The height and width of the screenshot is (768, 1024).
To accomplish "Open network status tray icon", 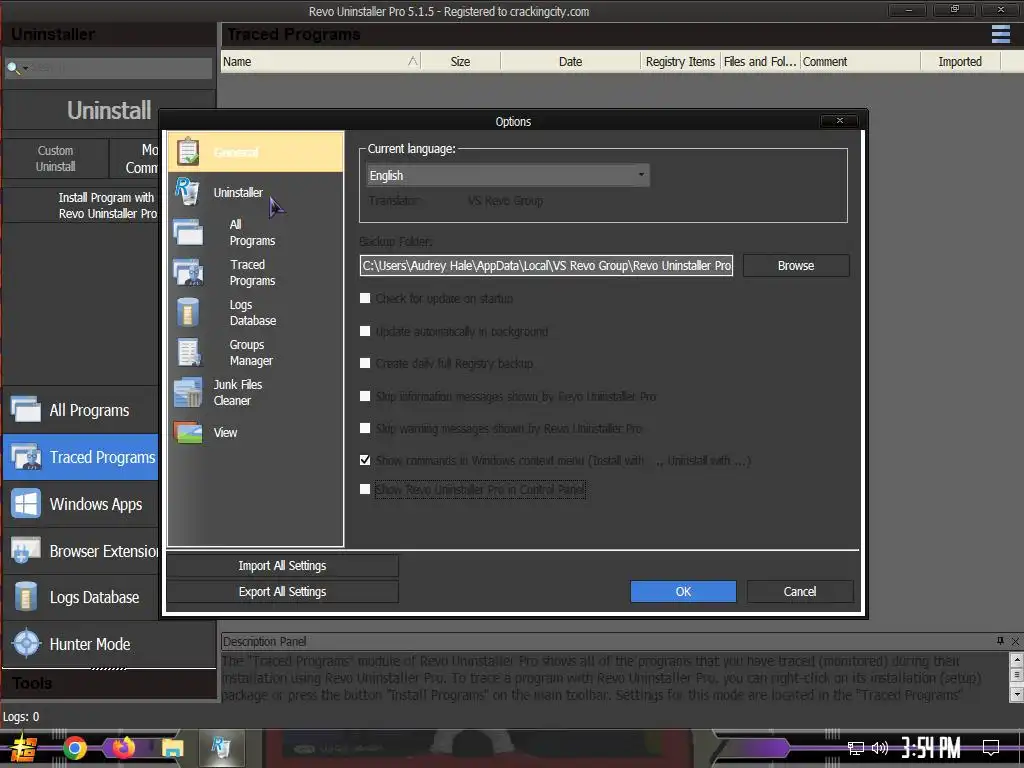I will tap(856, 748).
